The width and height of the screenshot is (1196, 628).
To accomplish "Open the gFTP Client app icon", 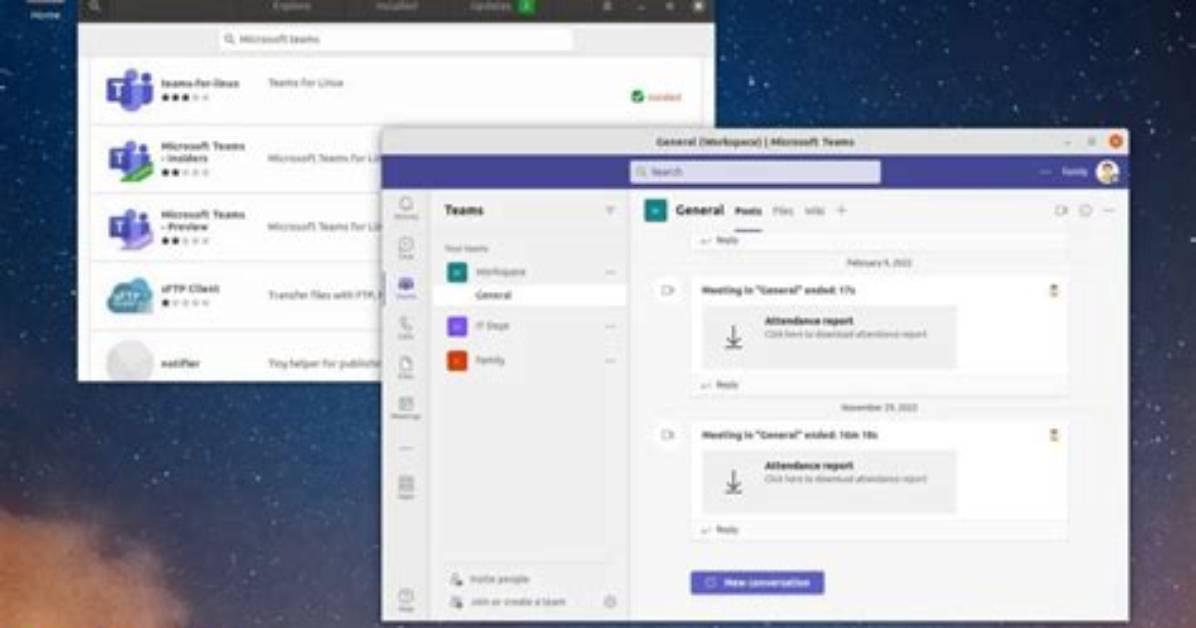I will point(130,295).
